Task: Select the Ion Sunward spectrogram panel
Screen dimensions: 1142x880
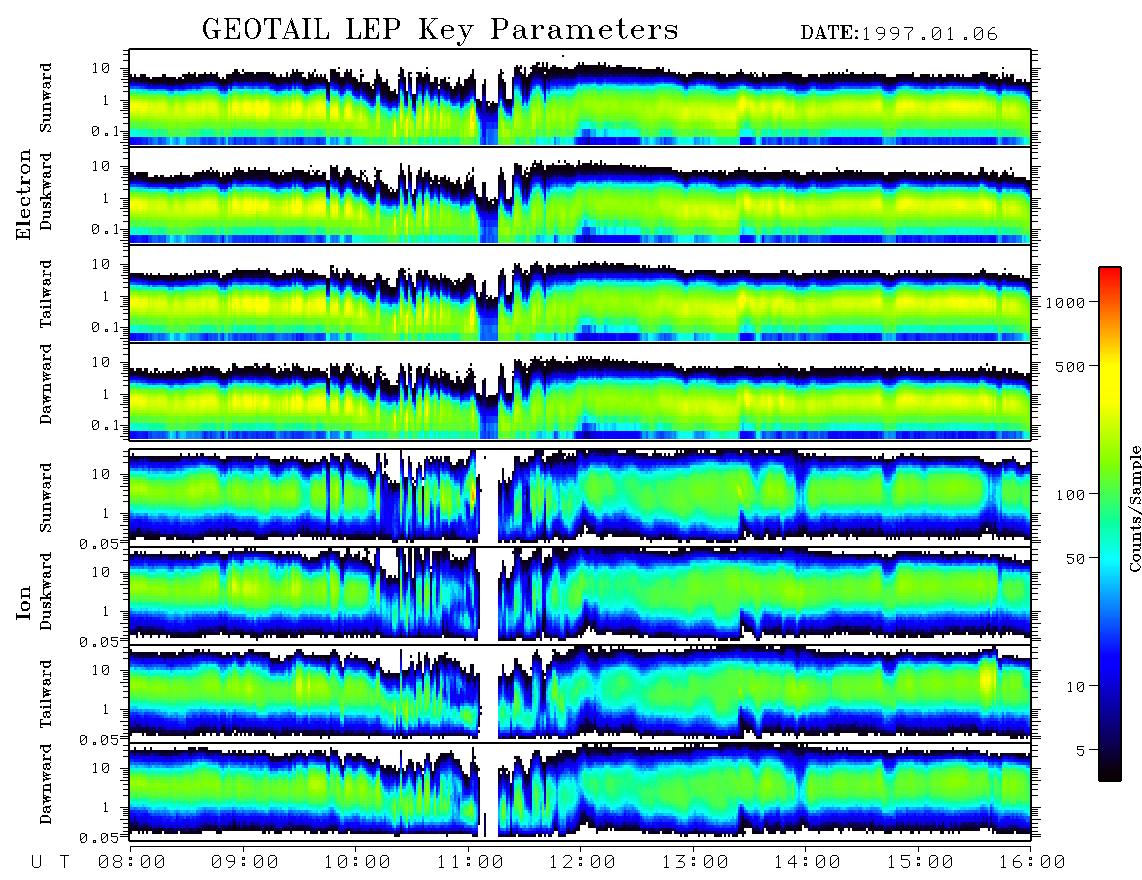Action: [x=580, y=497]
